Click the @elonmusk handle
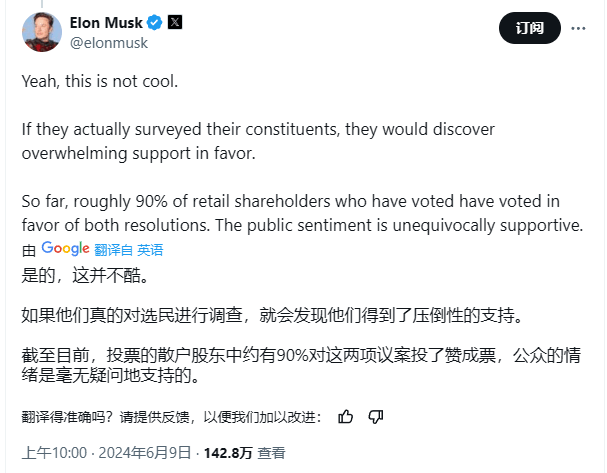This screenshot has height=473, width=607. pyautogui.click(x=107, y=43)
